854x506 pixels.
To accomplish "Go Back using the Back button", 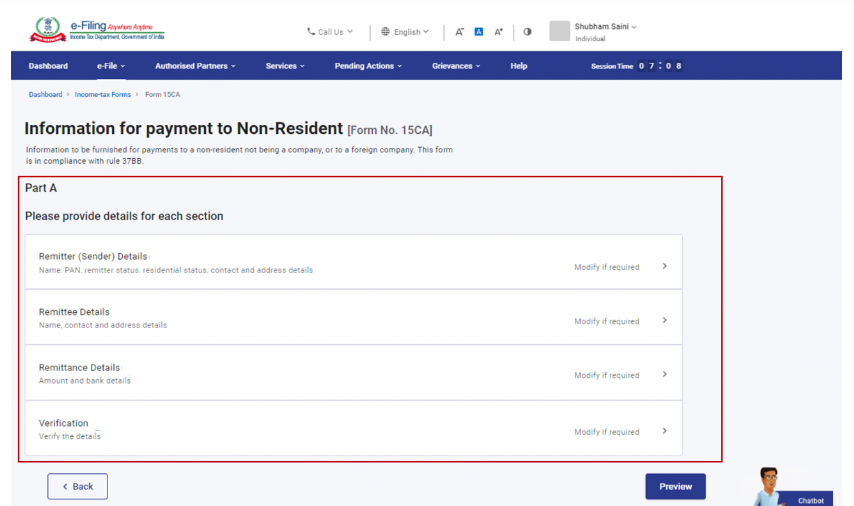I will click(x=77, y=486).
